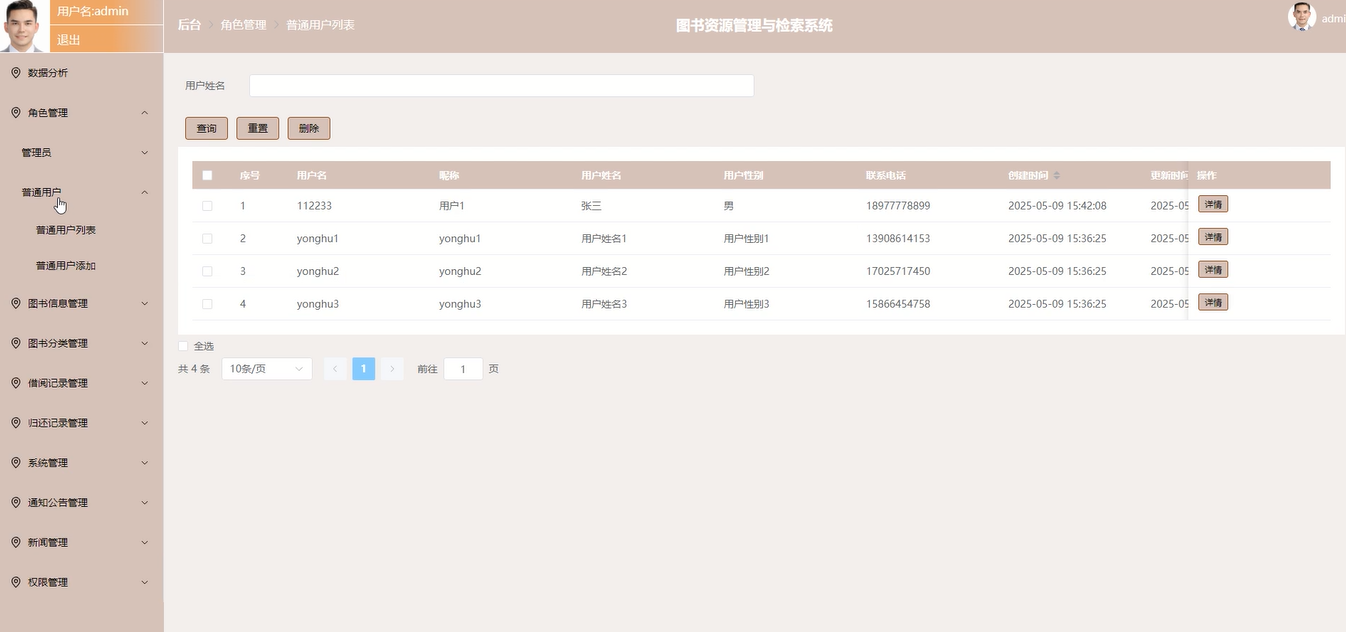Expand the 图书分类管理 chevron
Viewport: 1346px width, 632px height.
(x=144, y=343)
